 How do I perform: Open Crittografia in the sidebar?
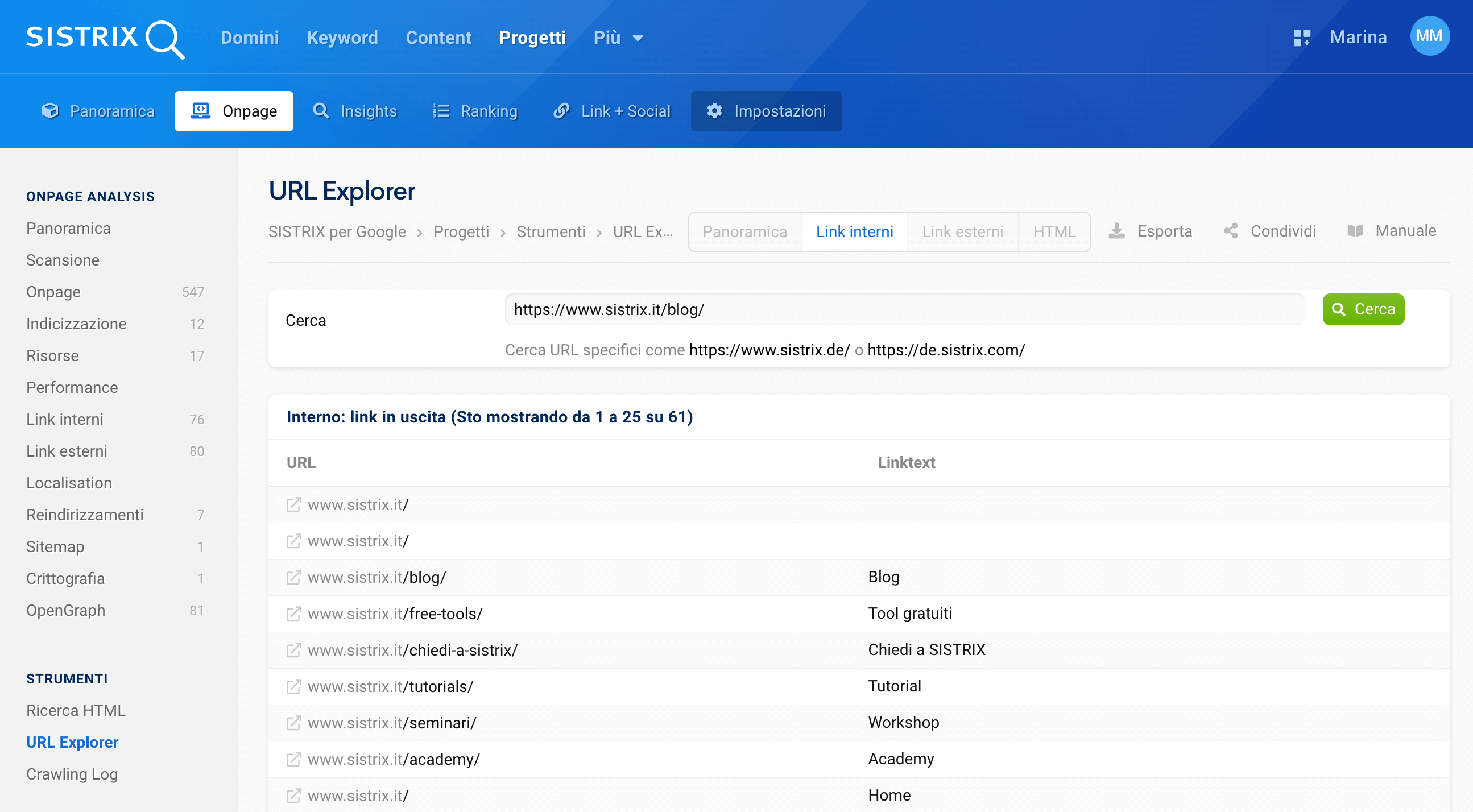click(x=115, y=579)
